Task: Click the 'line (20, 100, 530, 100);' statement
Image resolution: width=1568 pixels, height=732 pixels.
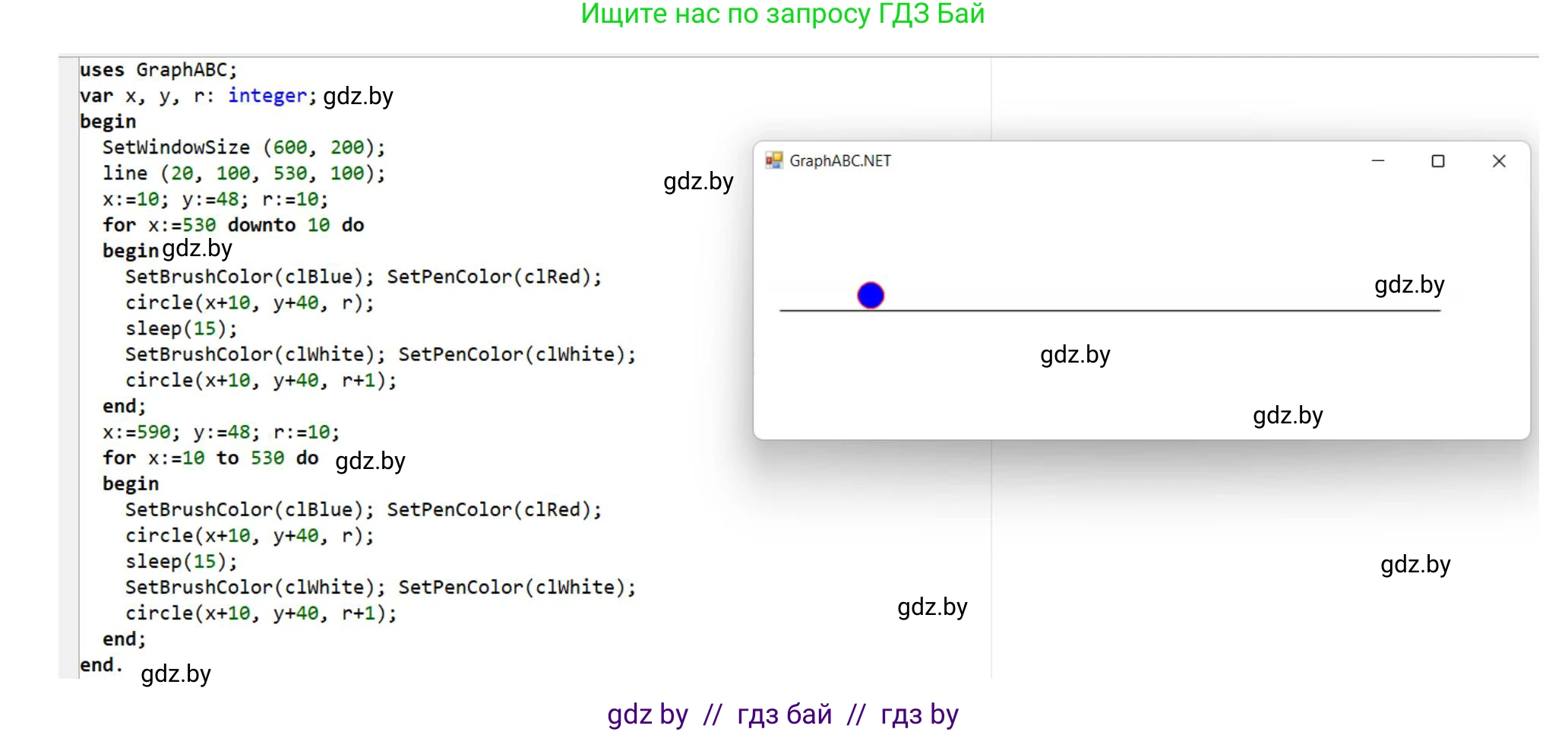Action: 243,173
